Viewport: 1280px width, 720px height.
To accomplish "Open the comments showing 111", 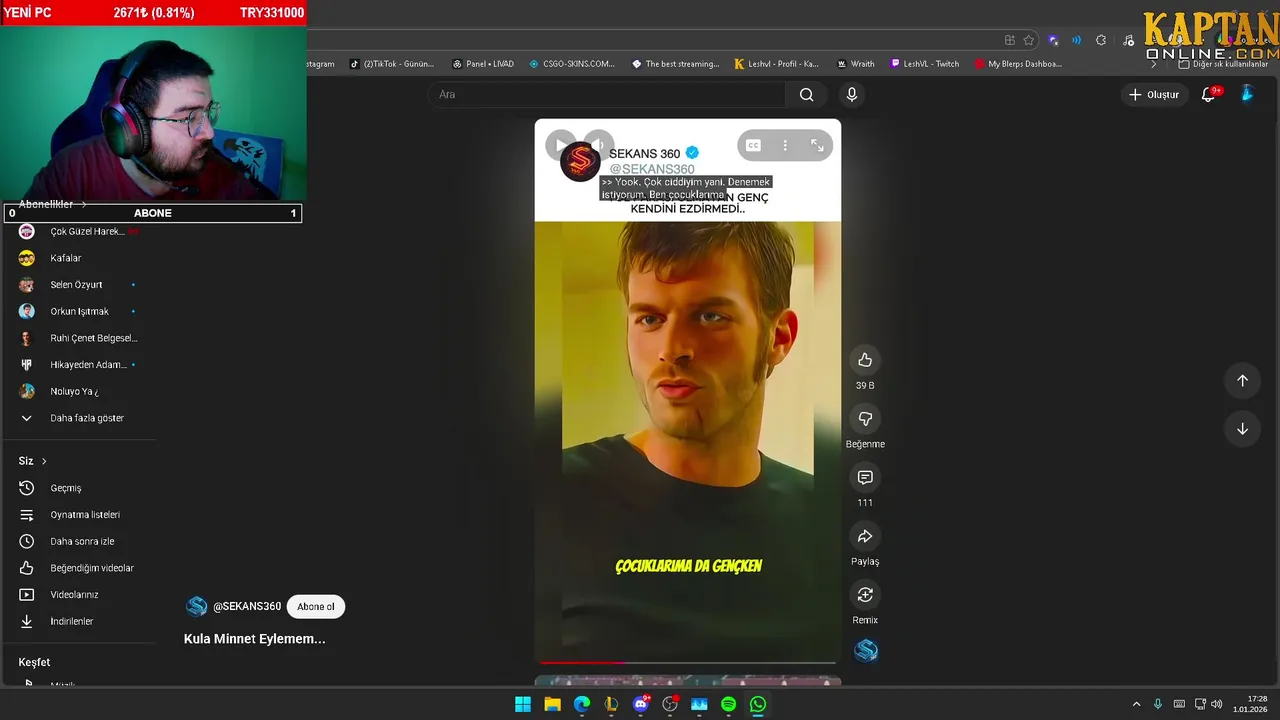I will 865,478.
